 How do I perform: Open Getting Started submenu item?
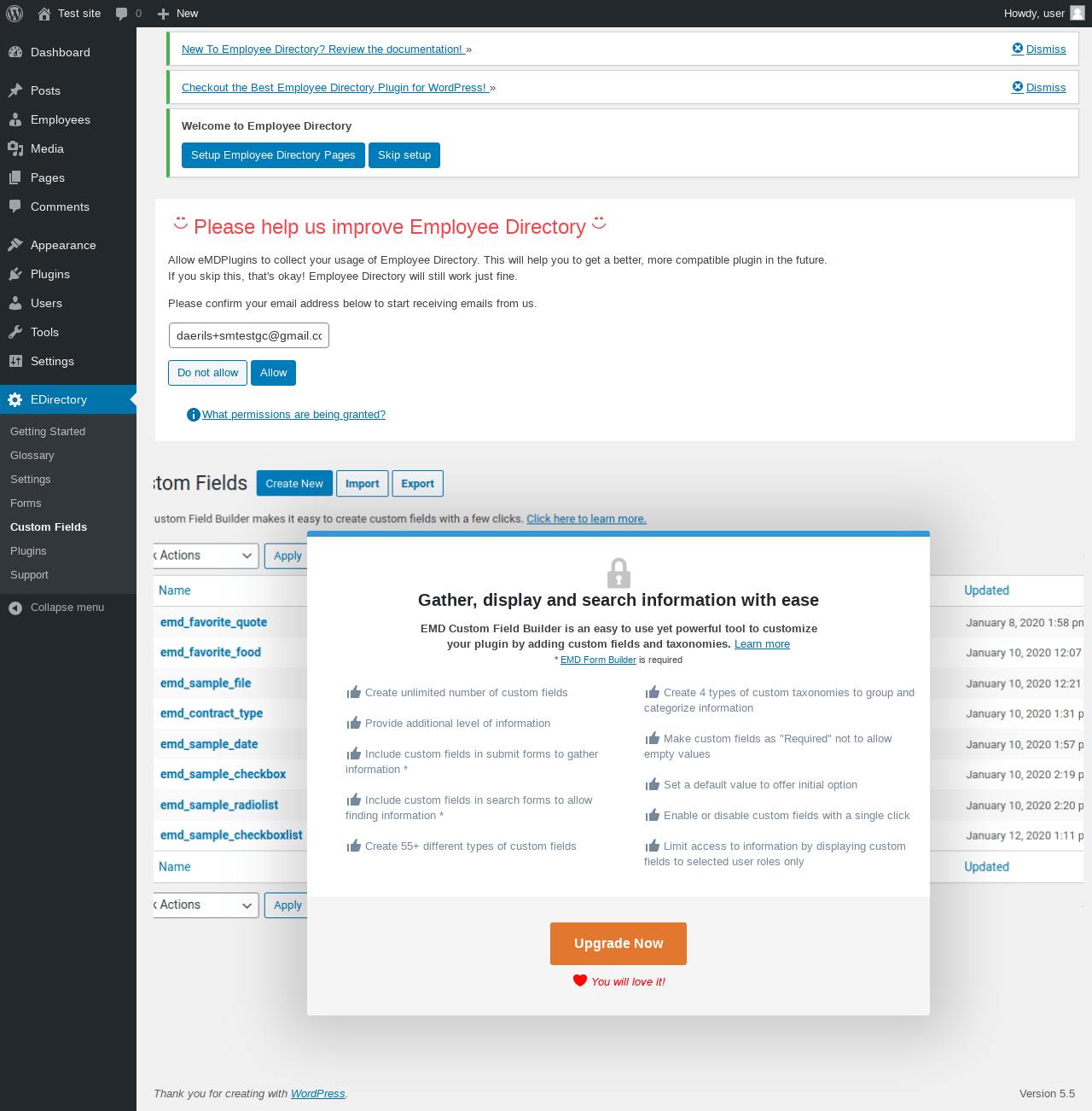pos(48,432)
